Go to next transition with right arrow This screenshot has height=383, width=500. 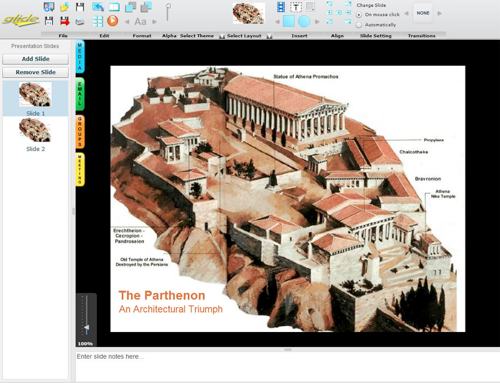coord(440,13)
